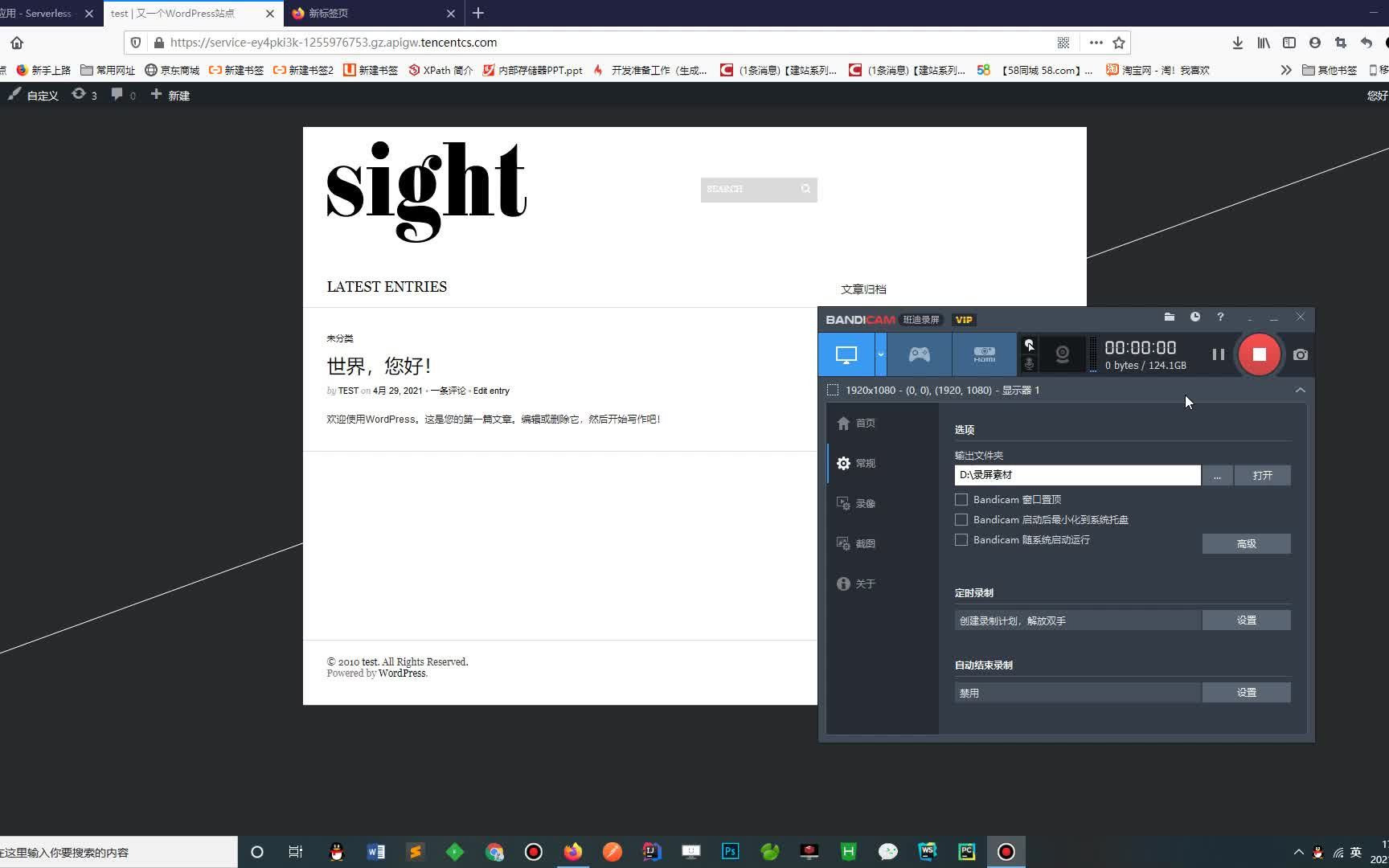Screen dimensions: 1389x868
Task: Enable Bandicam 启动后最小化到系统托盘 checkbox
Action: [x=961, y=519]
